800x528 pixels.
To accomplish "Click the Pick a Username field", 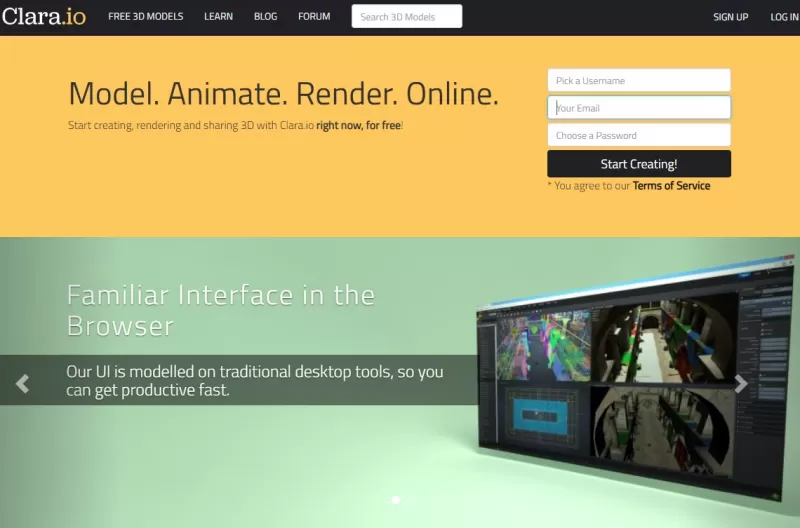I will pos(638,81).
